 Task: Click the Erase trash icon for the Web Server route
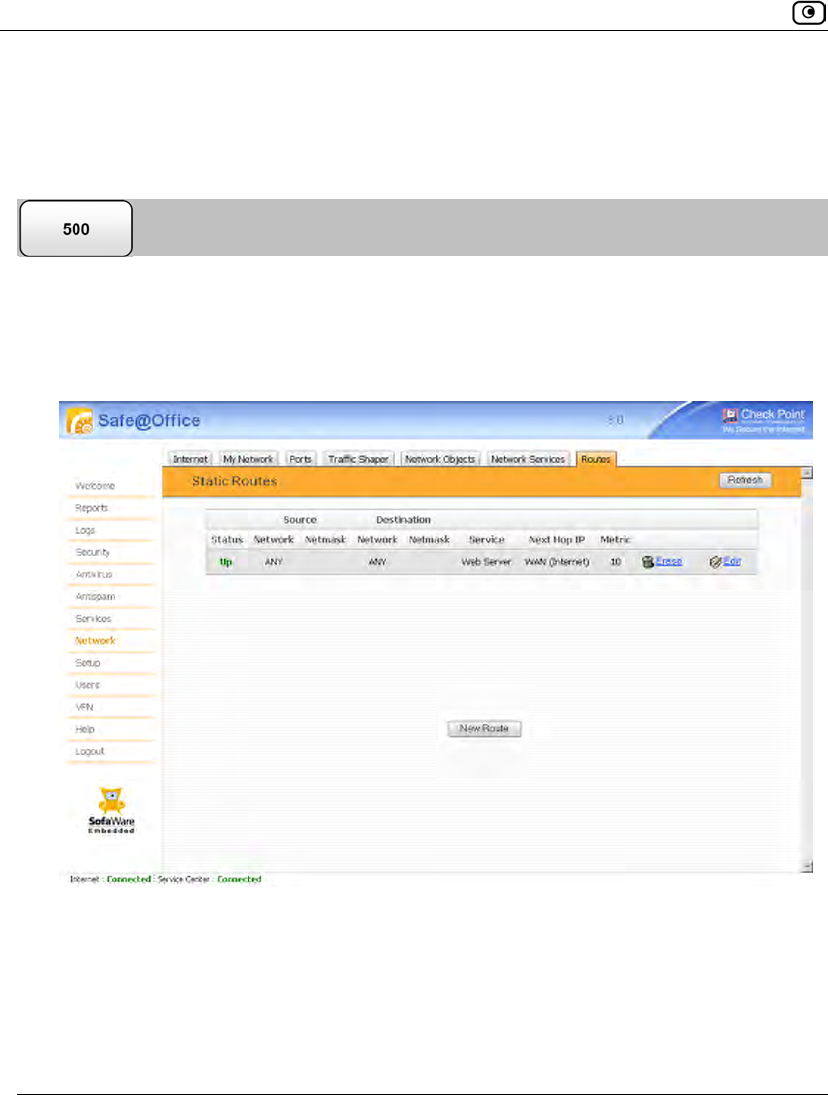pos(647,561)
